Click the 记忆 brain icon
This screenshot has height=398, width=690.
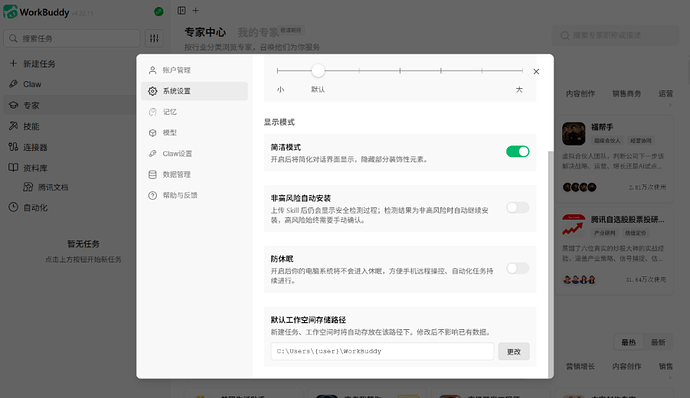[x=152, y=112]
